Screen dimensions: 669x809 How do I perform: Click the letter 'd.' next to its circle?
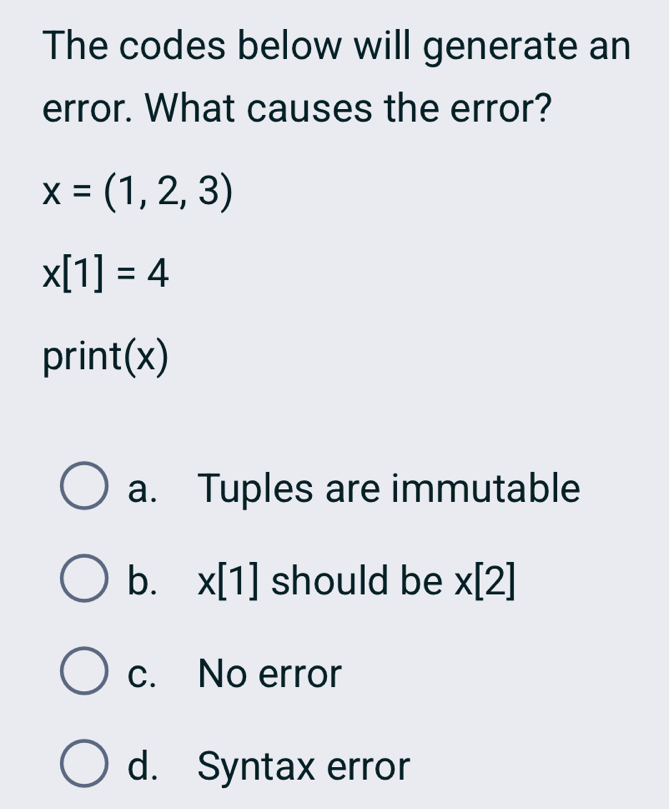(143, 766)
